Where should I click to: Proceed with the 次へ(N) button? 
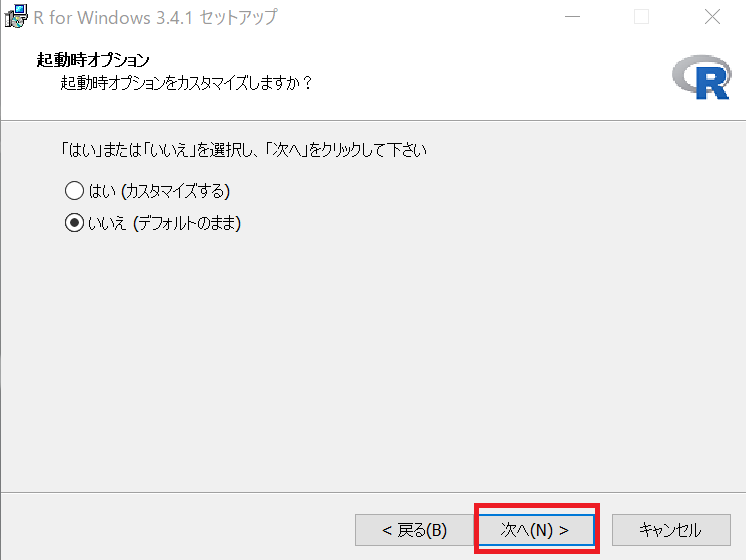536,530
